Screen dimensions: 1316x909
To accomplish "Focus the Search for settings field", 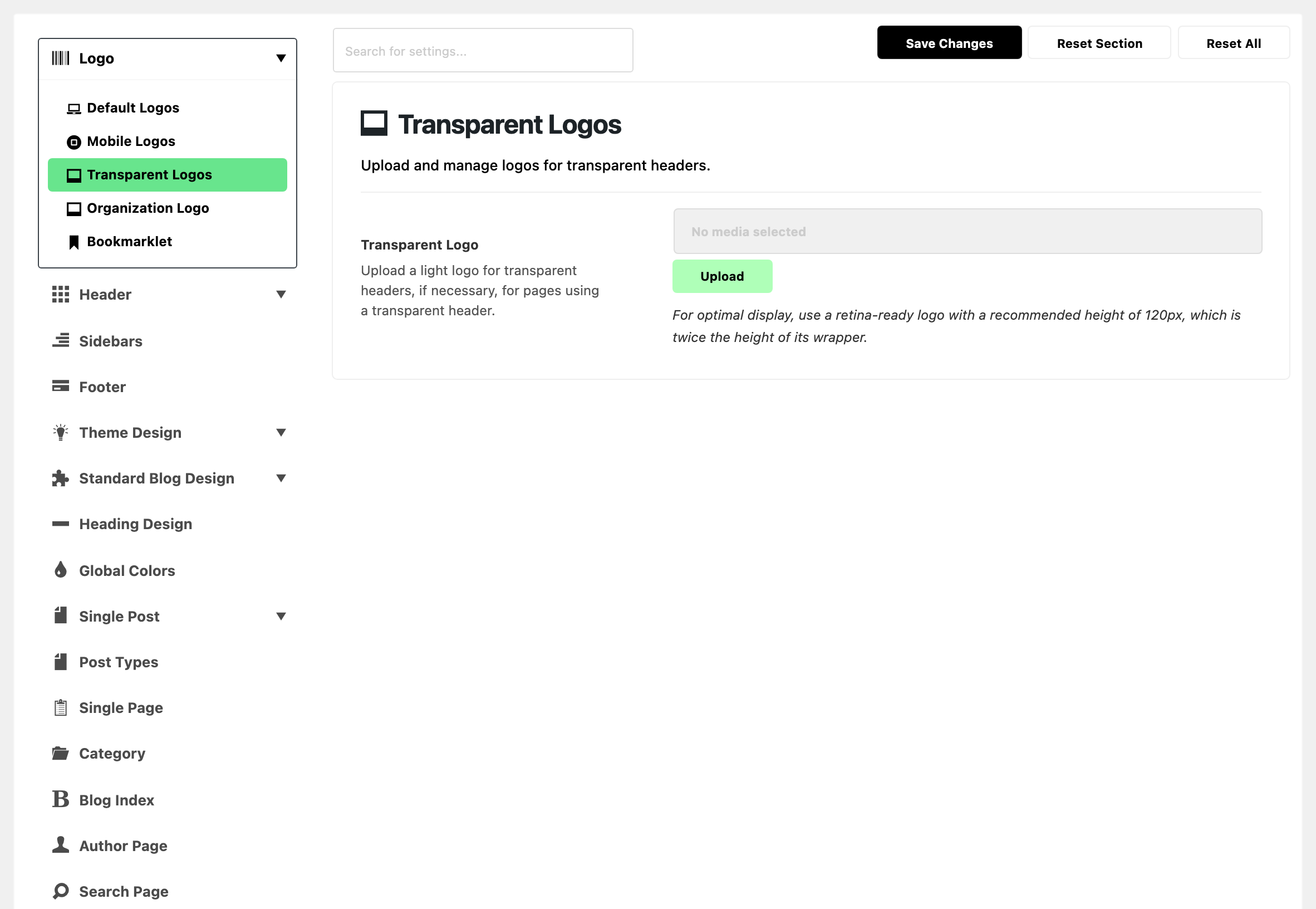I will click(483, 51).
